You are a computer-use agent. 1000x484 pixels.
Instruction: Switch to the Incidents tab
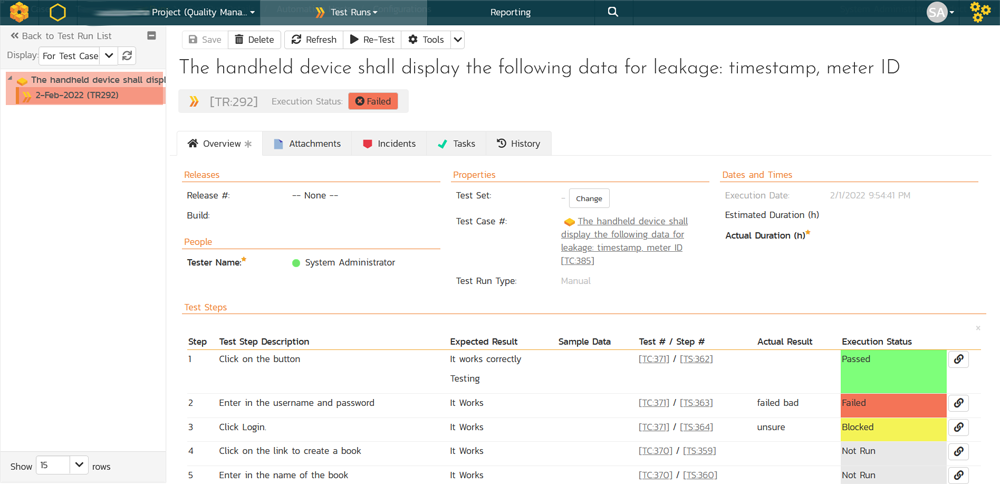[389, 144]
